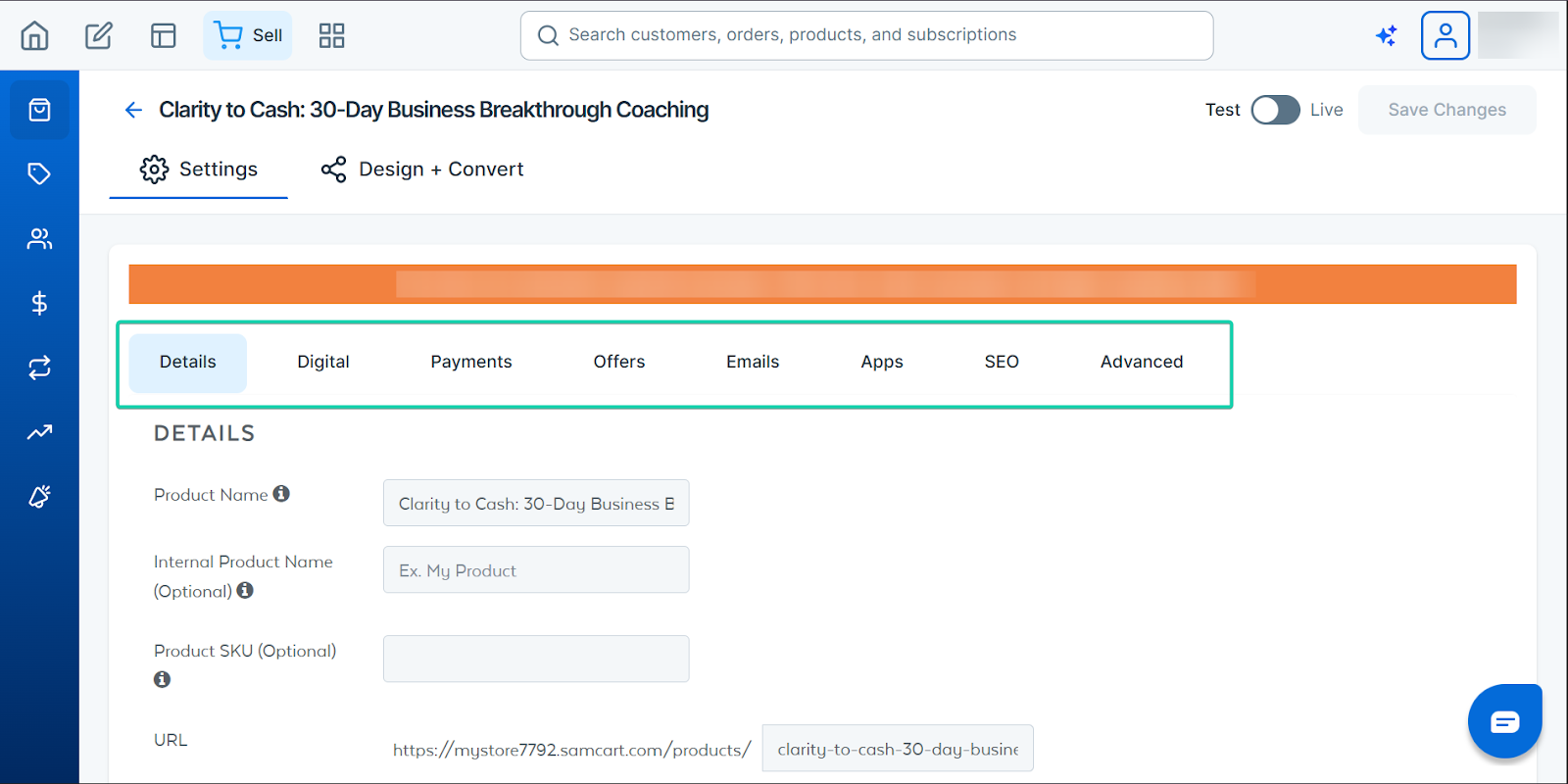1568x784 pixels.
Task: Click the Product Name info icon
Action: (281, 494)
